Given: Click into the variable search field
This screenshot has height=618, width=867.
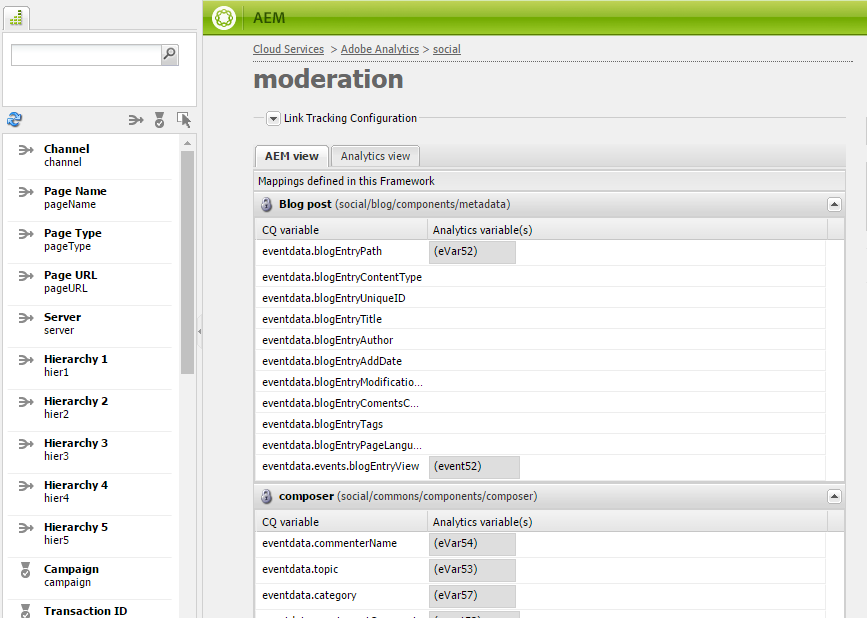Looking at the screenshot, I should 86,55.
